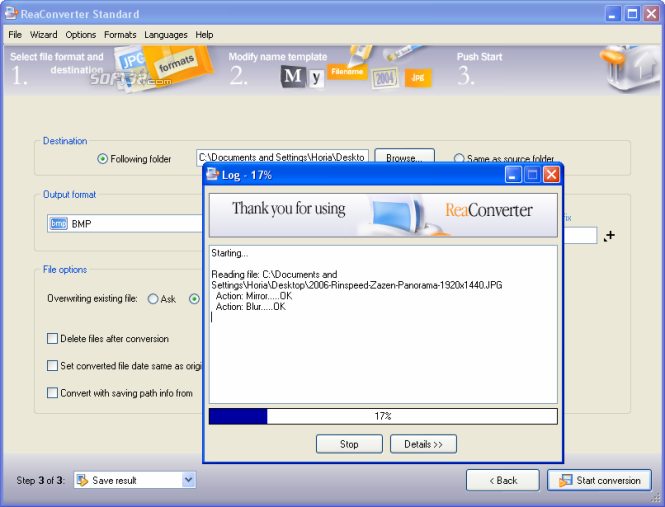
Task: Click the 'Starting...' log line
Action: 229,253
